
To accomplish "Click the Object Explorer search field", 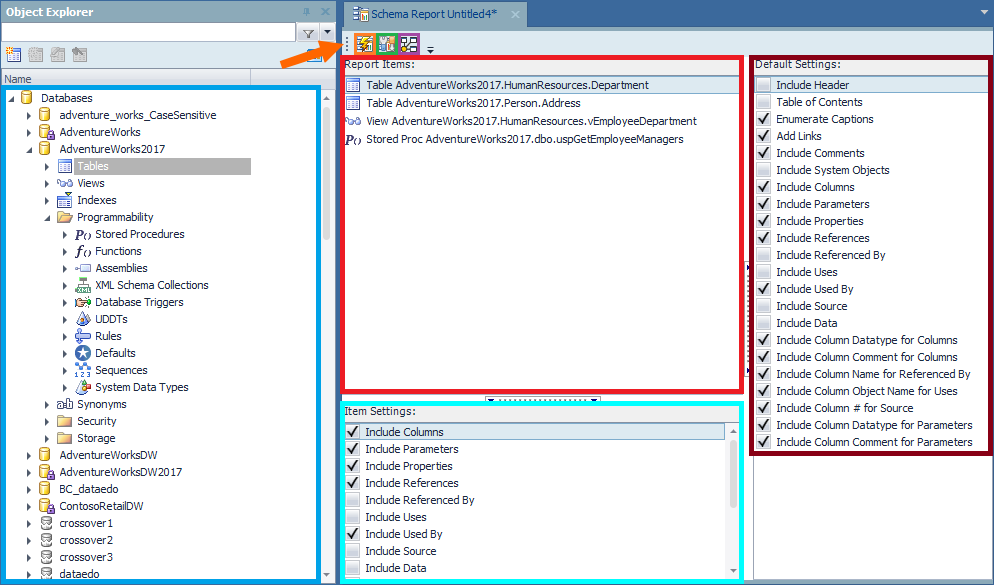I will point(148,33).
